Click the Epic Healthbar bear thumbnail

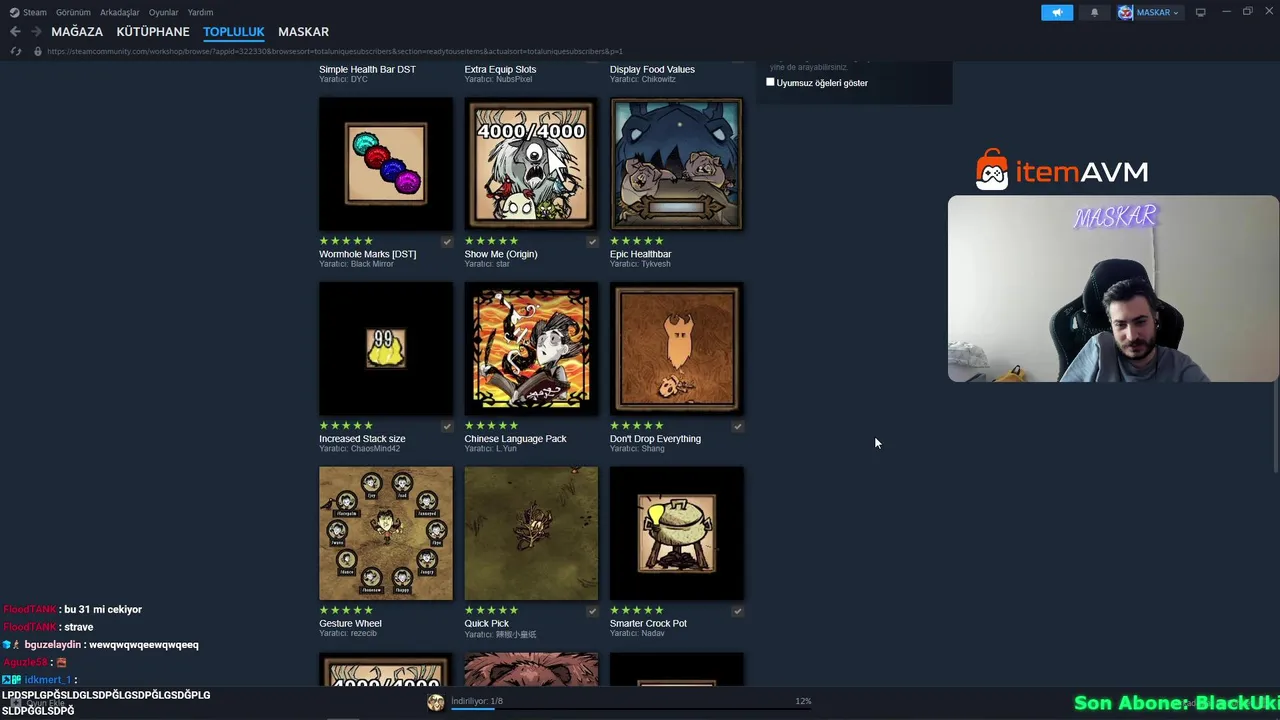point(677,164)
